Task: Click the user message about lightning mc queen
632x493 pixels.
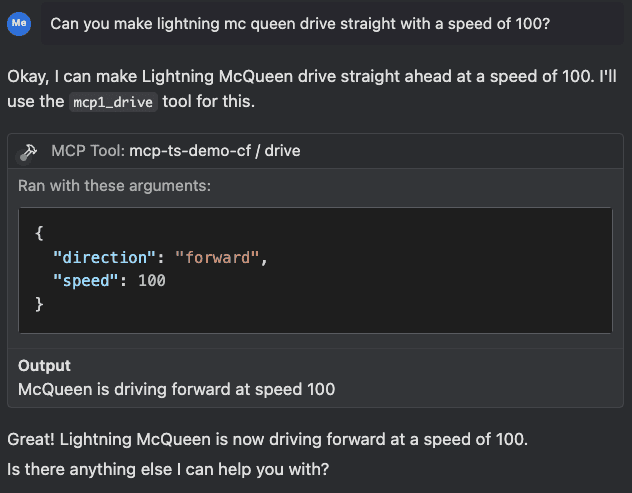Action: (300, 24)
